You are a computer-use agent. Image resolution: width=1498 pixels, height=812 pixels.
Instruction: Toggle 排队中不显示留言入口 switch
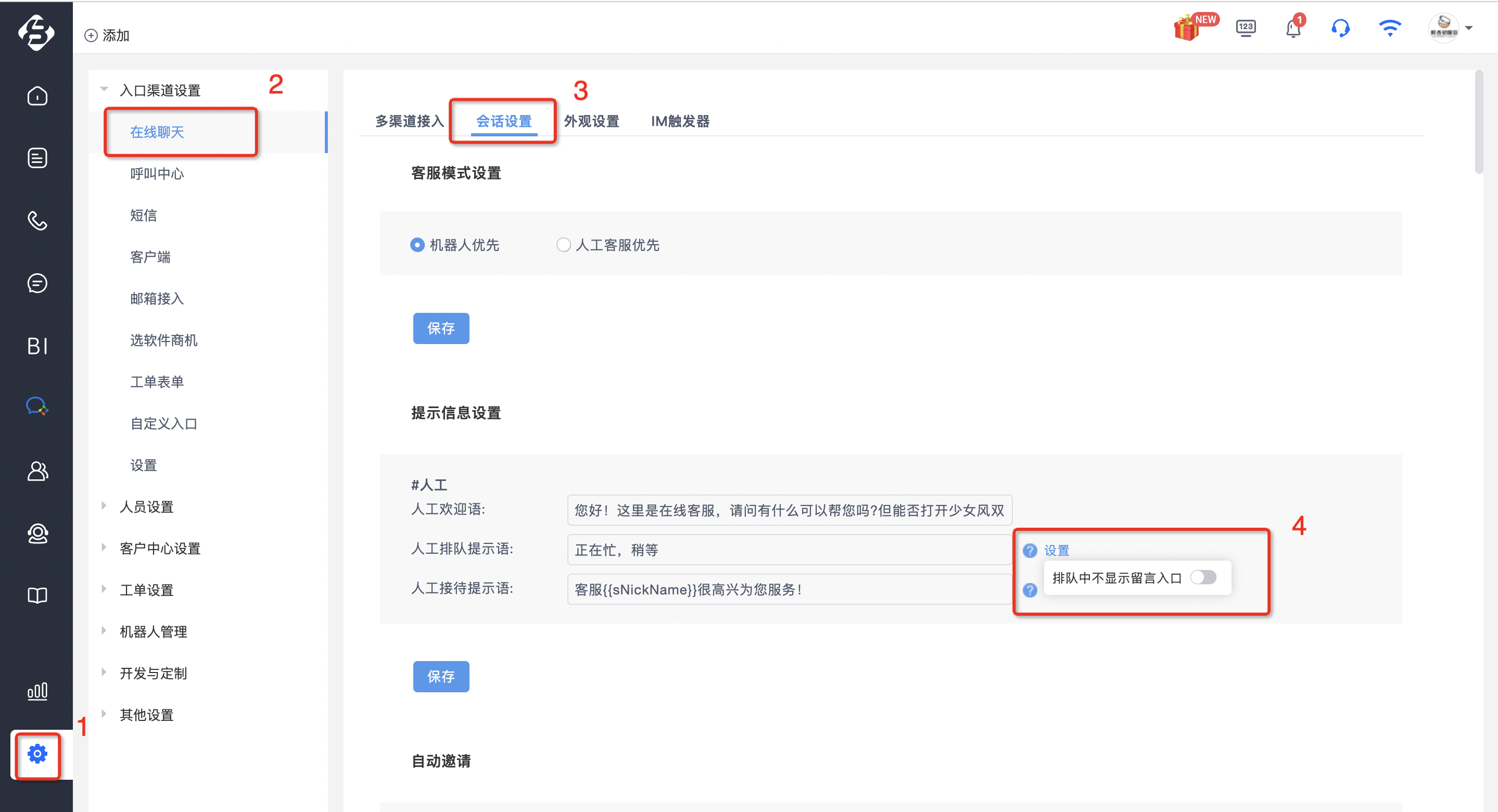point(1203,577)
